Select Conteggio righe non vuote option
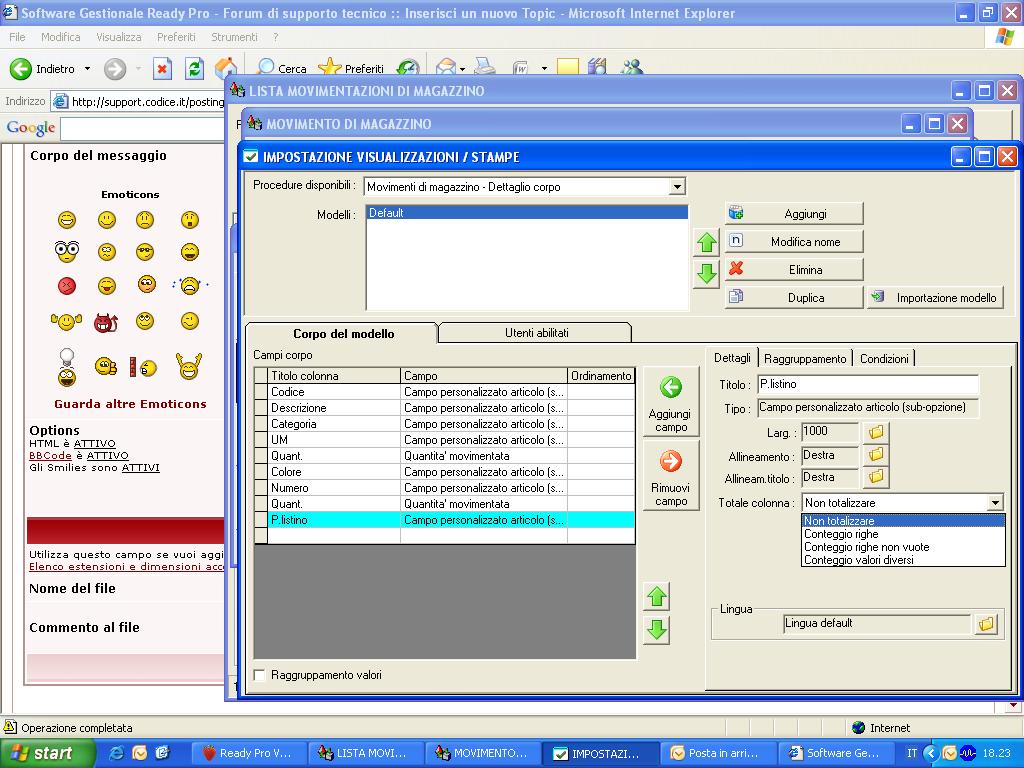 pyautogui.click(x=866, y=547)
